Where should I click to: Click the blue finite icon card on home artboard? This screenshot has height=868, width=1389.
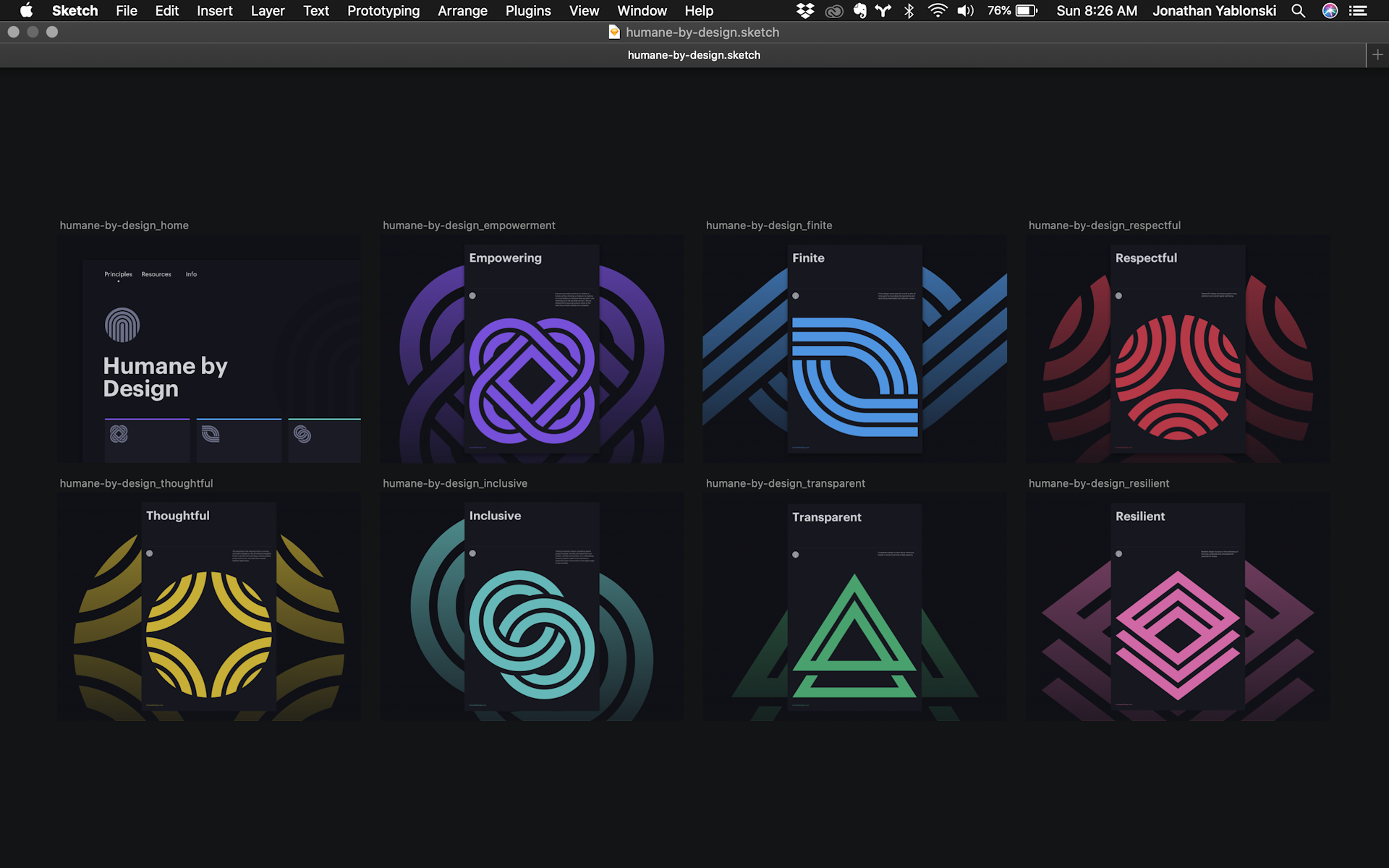(239, 440)
